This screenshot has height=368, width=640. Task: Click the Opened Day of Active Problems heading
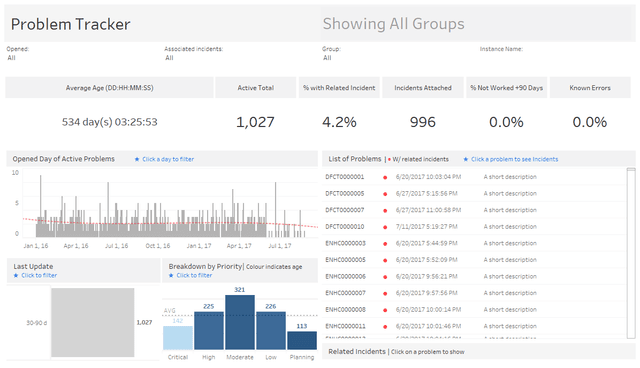coord(64,159)
